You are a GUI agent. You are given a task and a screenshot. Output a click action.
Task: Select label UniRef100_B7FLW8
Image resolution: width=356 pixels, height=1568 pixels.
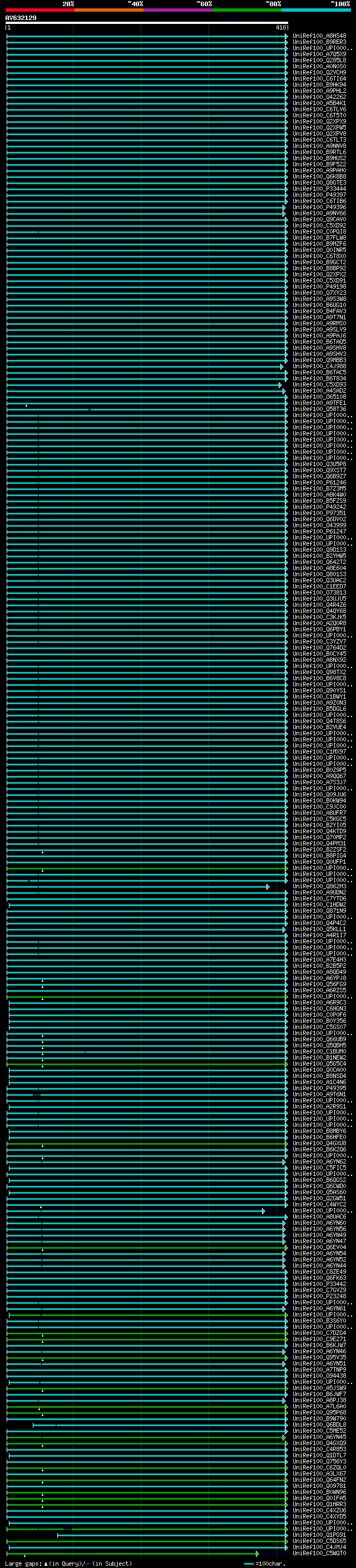[319, 238]
